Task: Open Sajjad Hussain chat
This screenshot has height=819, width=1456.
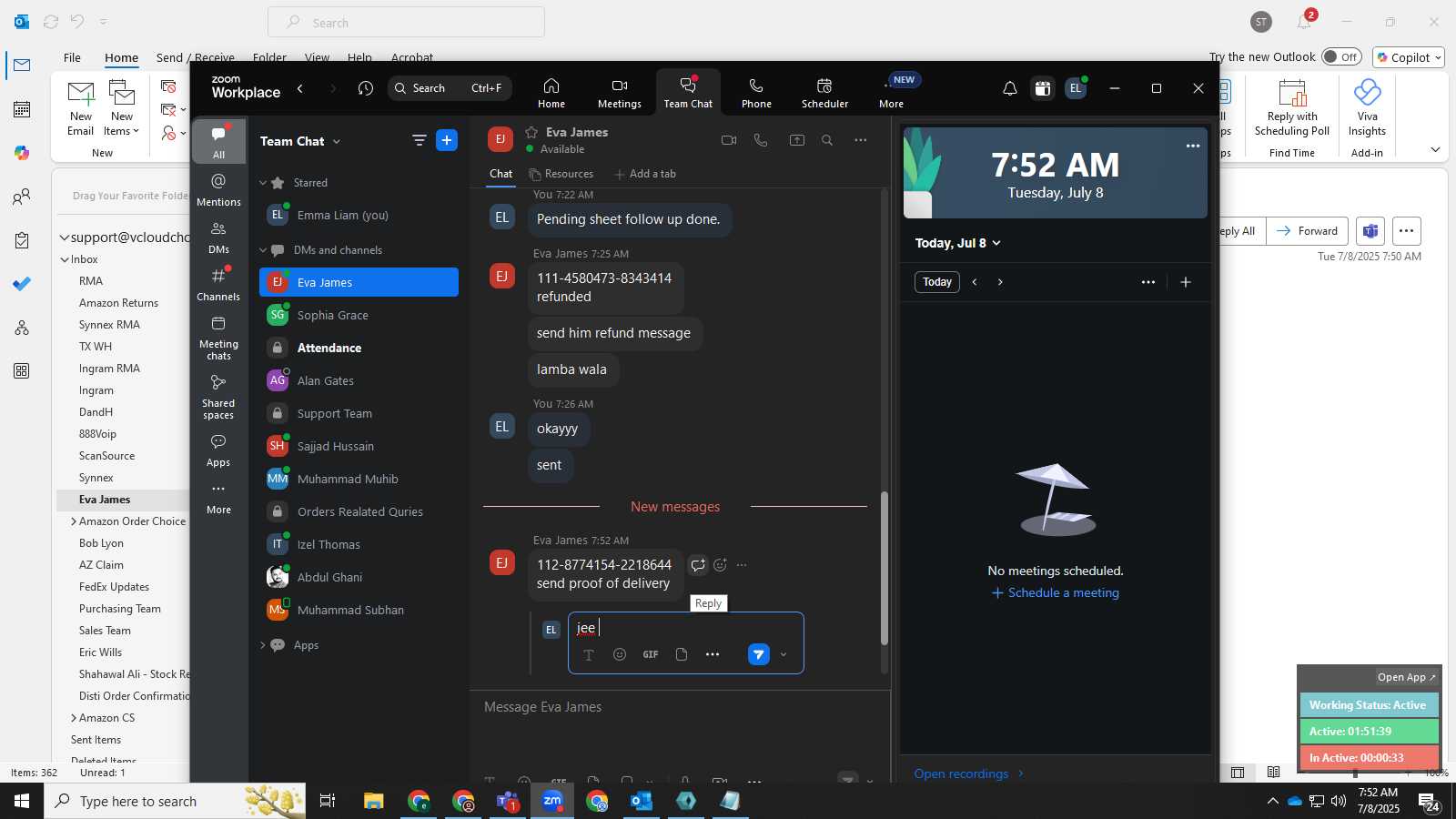Action: click(359, 446)
